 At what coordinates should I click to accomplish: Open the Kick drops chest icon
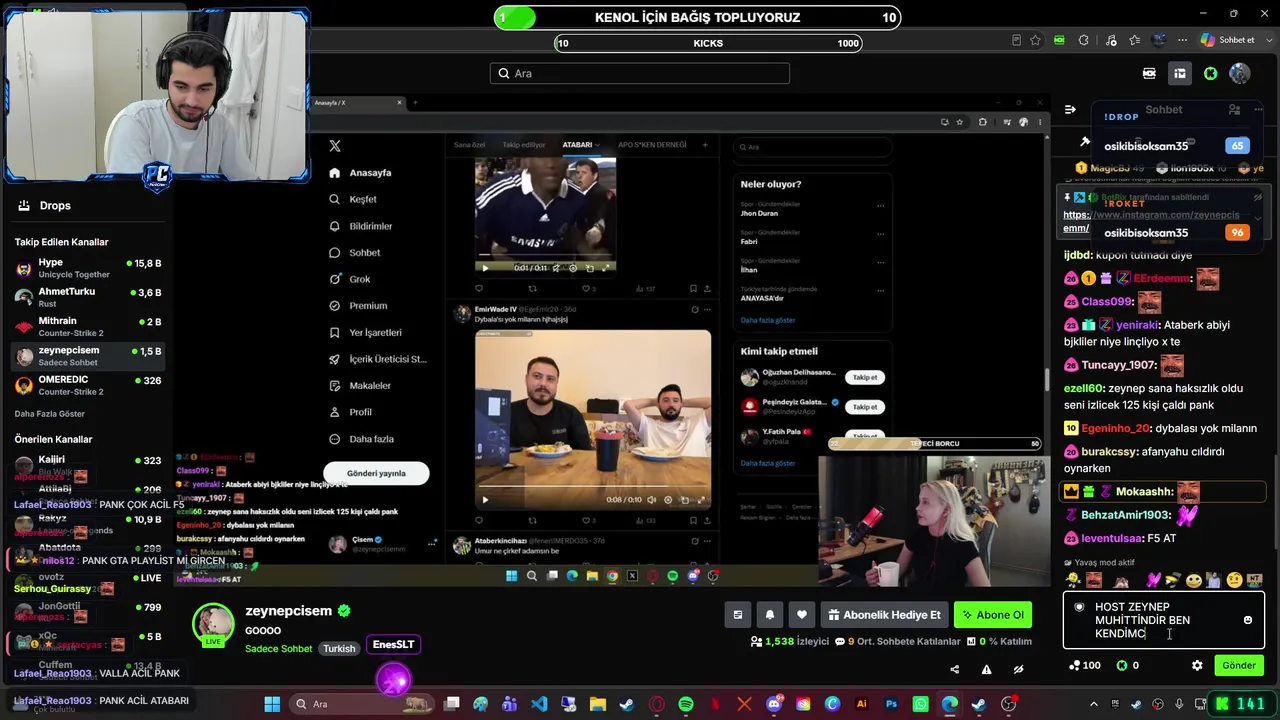point(1180,73)
